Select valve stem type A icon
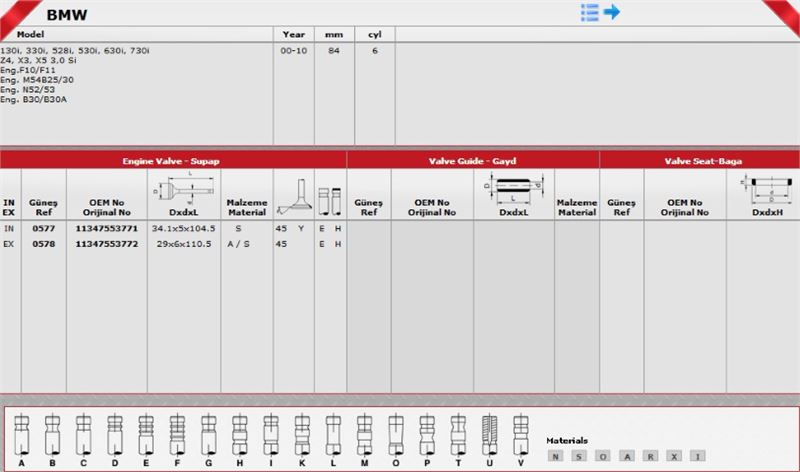This screenshot has height=472, width=800. (x=21, y=435)
